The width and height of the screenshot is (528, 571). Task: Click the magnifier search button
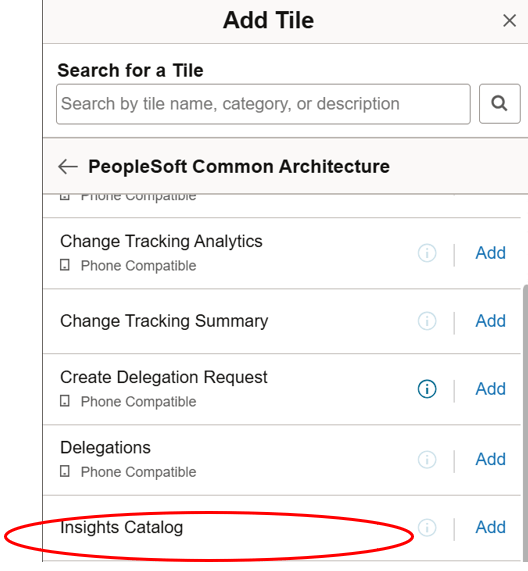pos(499,104)
